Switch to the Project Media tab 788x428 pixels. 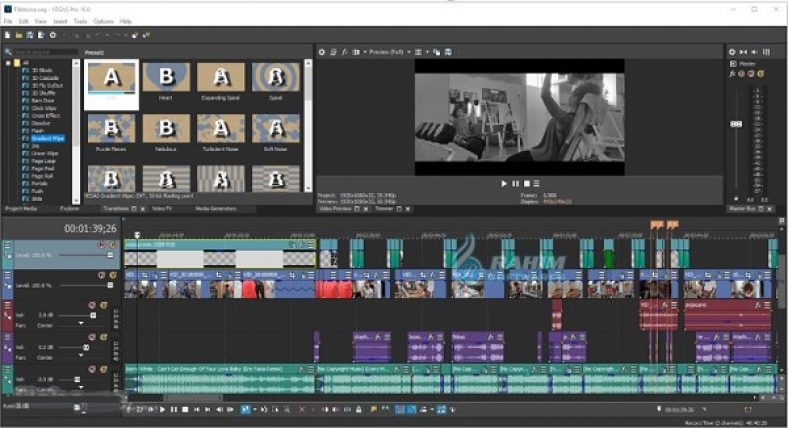click(22, 209)
